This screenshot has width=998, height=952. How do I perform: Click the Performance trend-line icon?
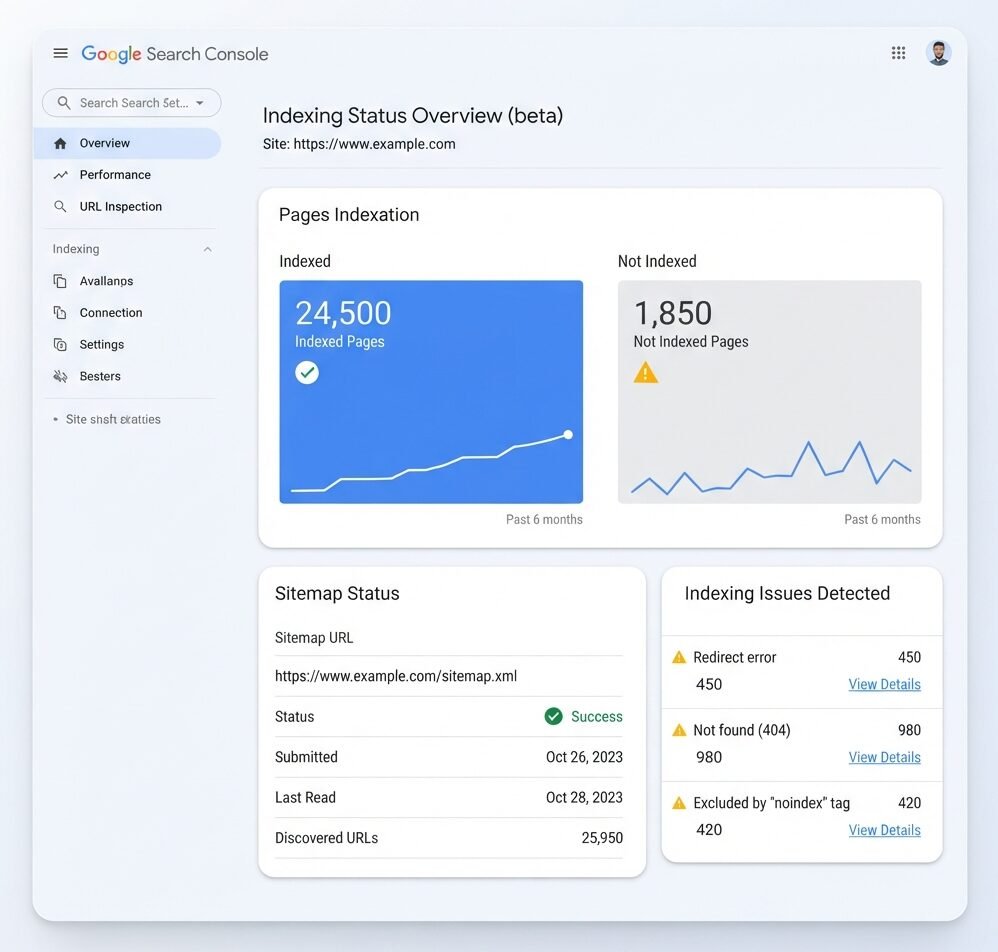tap(60, 175)
